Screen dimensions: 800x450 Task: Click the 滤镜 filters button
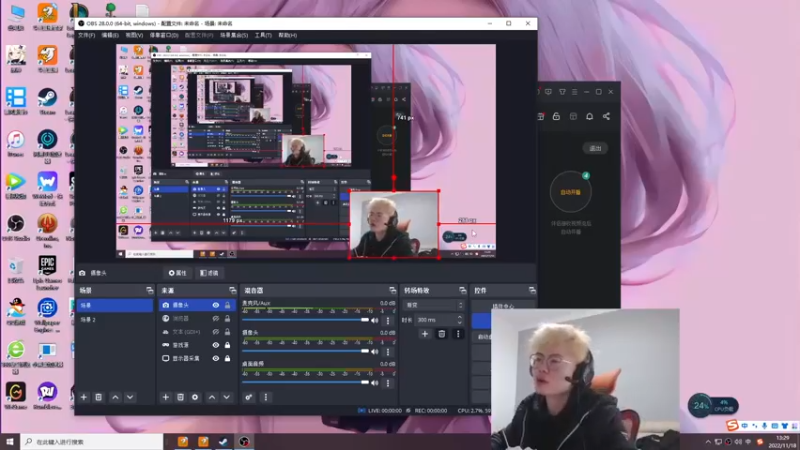pyautogui.click(x=209, y=273)
